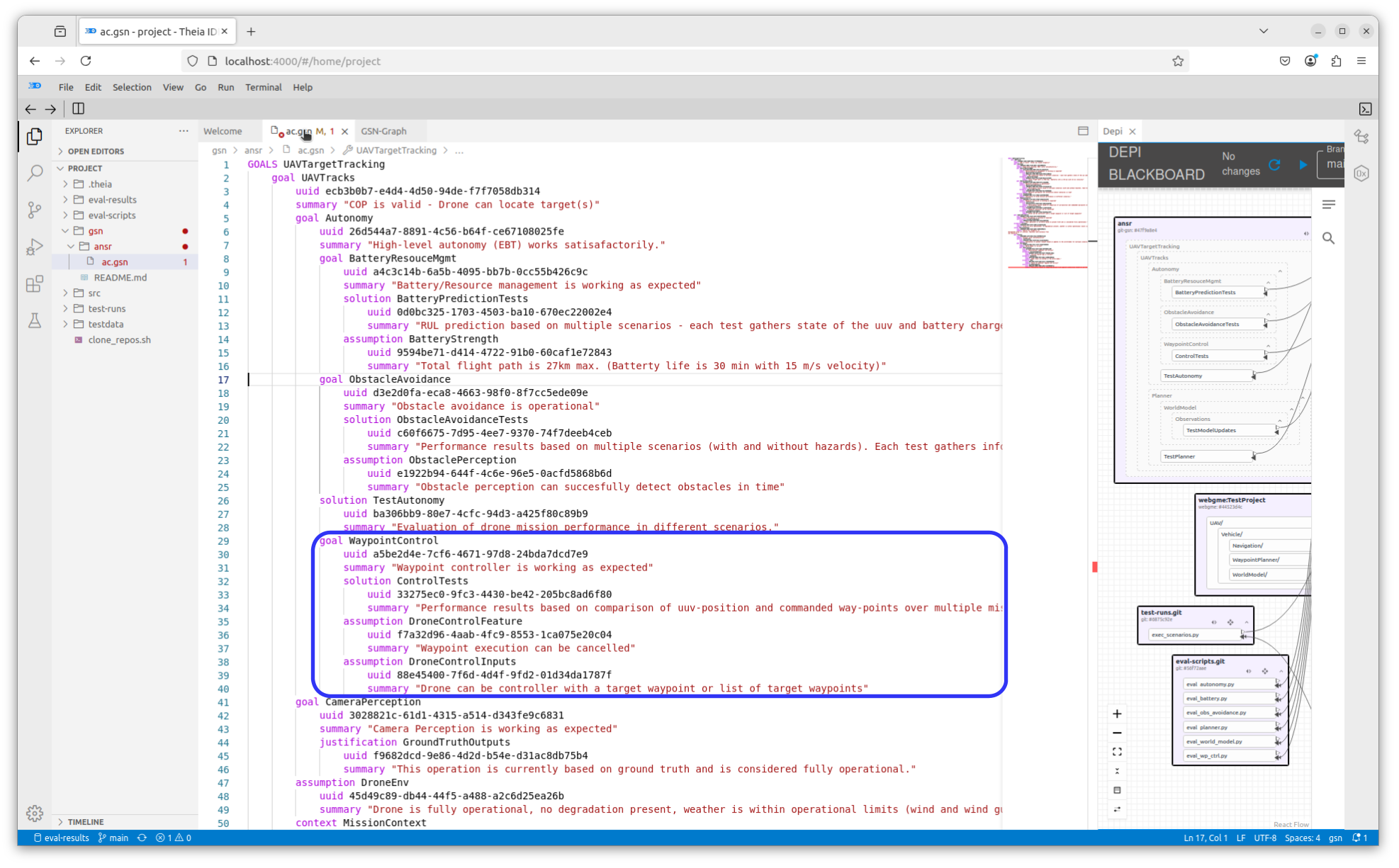Open the search magnifier beside blackboard
The height and width of the screenshot is (868, 1399).
click(x=1329, y=238)
